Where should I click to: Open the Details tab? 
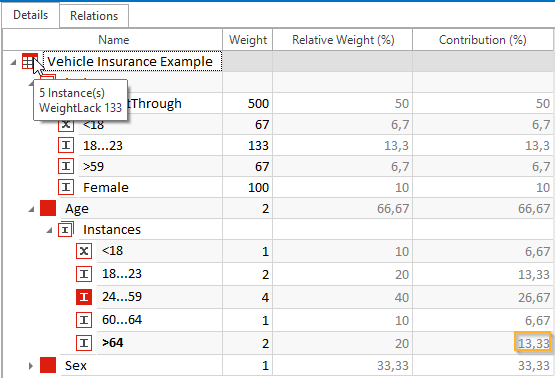click(x=30, y=15)
